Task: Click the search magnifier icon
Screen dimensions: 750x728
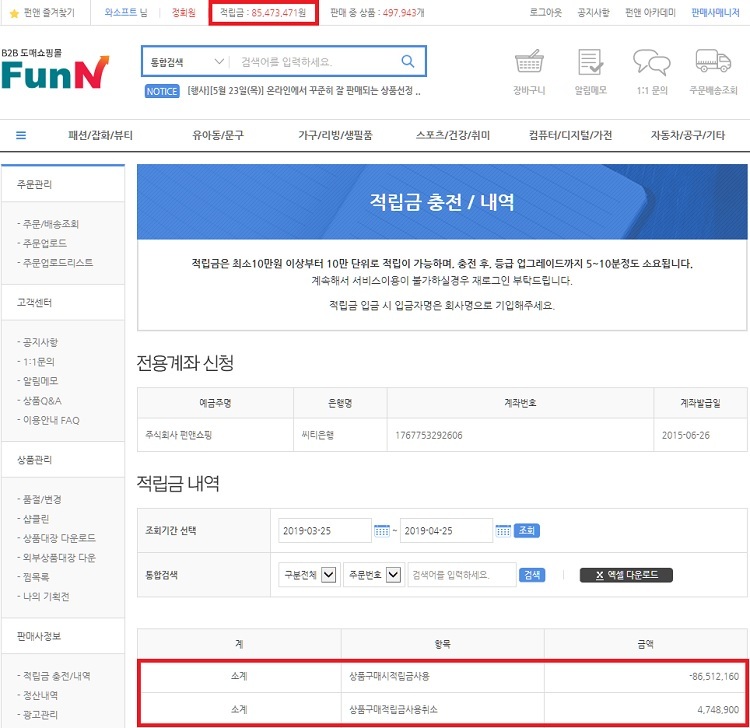Action: pyautogui.click(x=407, y=62)
